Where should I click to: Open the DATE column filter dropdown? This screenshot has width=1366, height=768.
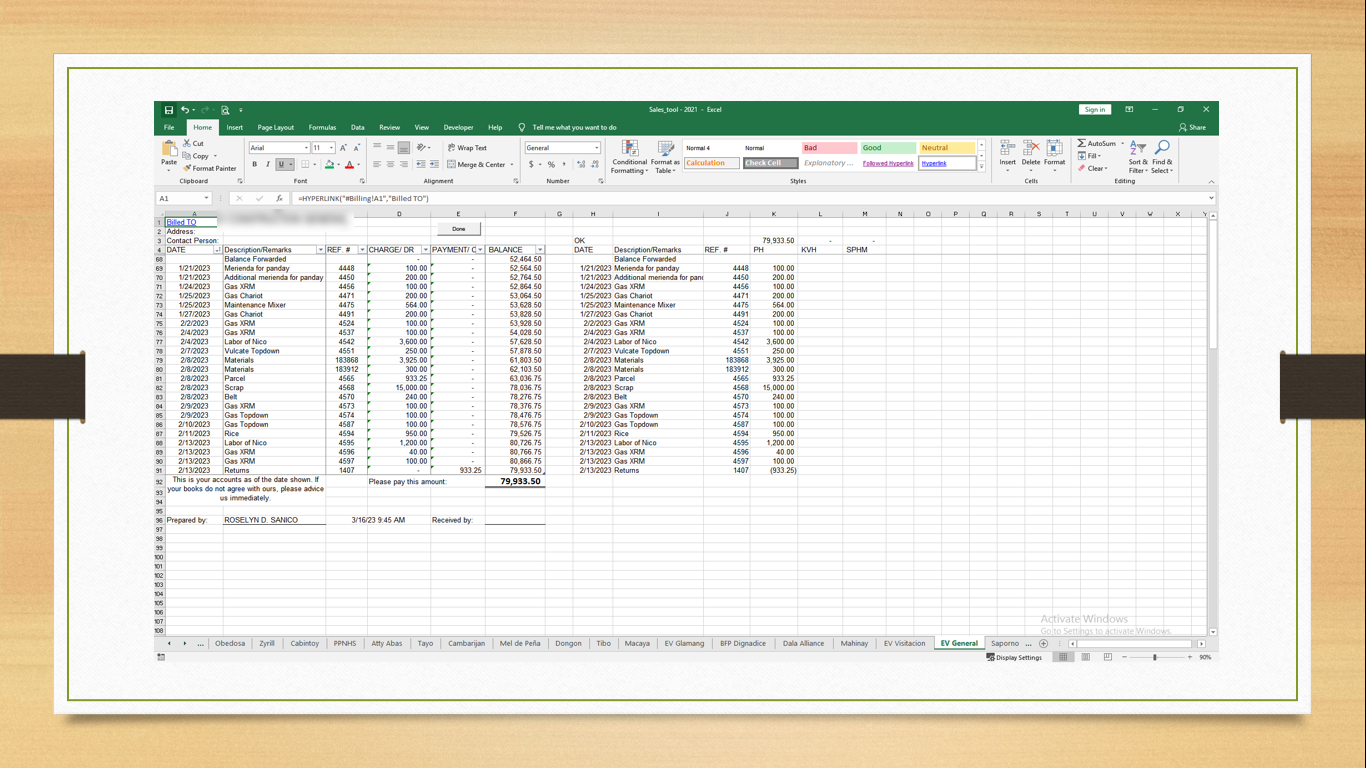(217, 250)
